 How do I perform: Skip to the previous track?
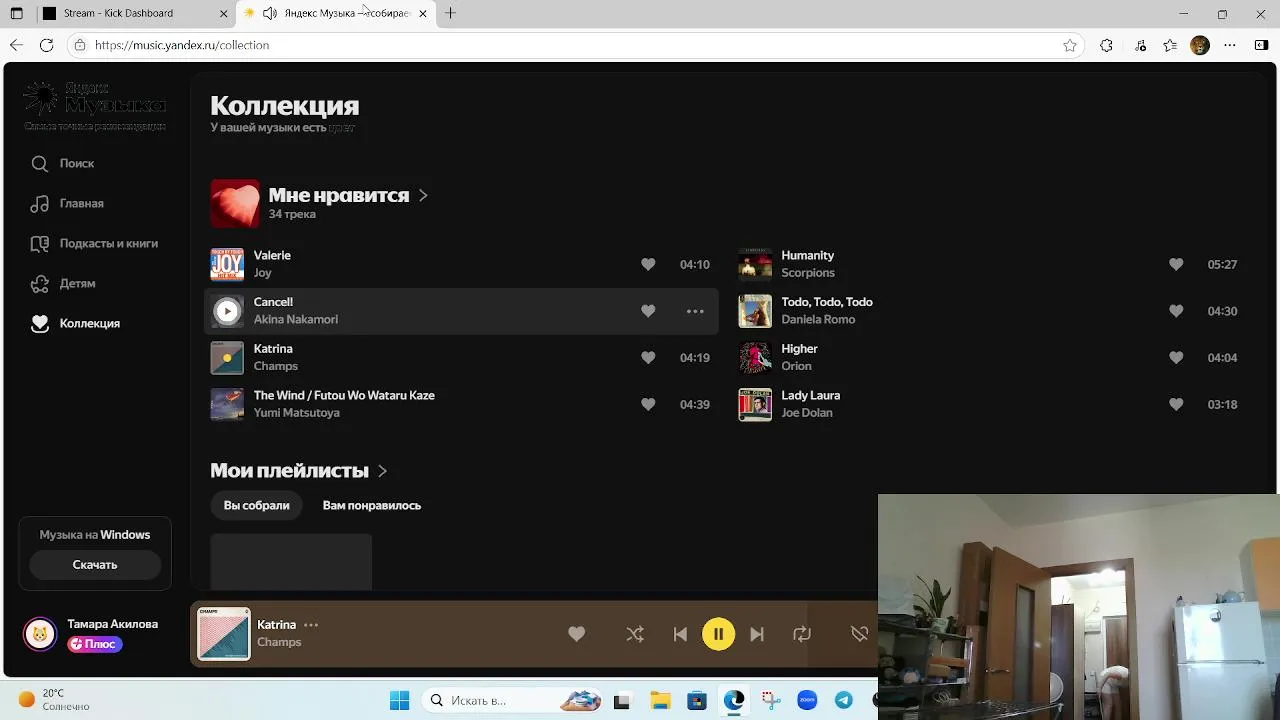[x=680, y=634]
